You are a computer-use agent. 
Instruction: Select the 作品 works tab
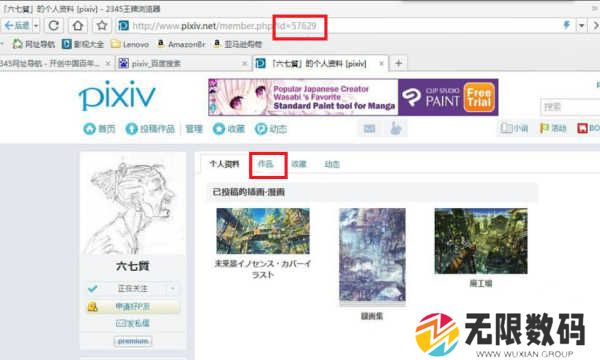click(x=266, y=164)
